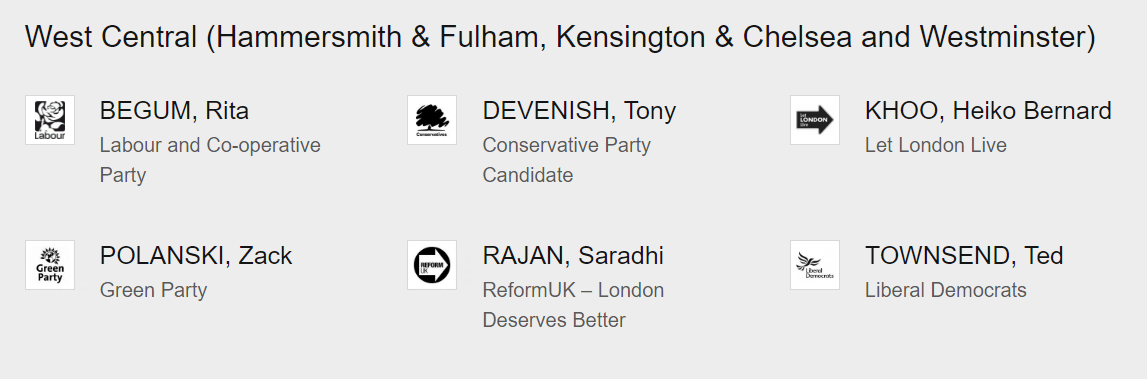Open candidate BEGUM, Rita
This screenshot has width=1147, height=379.
tap(174, 111)
